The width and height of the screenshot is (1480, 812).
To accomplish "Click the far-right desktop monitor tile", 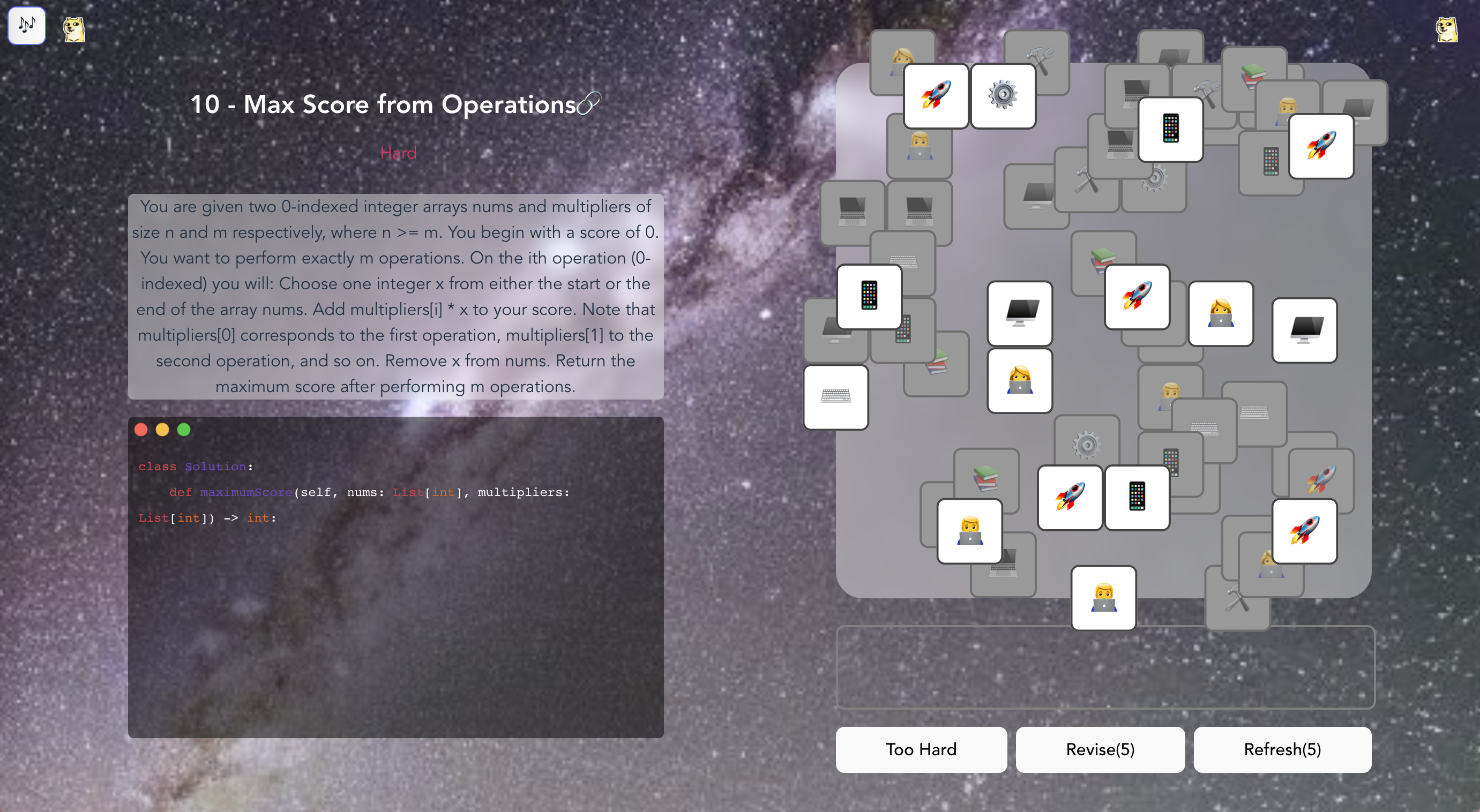I will pyautogui.click(x=1304, y=329).
